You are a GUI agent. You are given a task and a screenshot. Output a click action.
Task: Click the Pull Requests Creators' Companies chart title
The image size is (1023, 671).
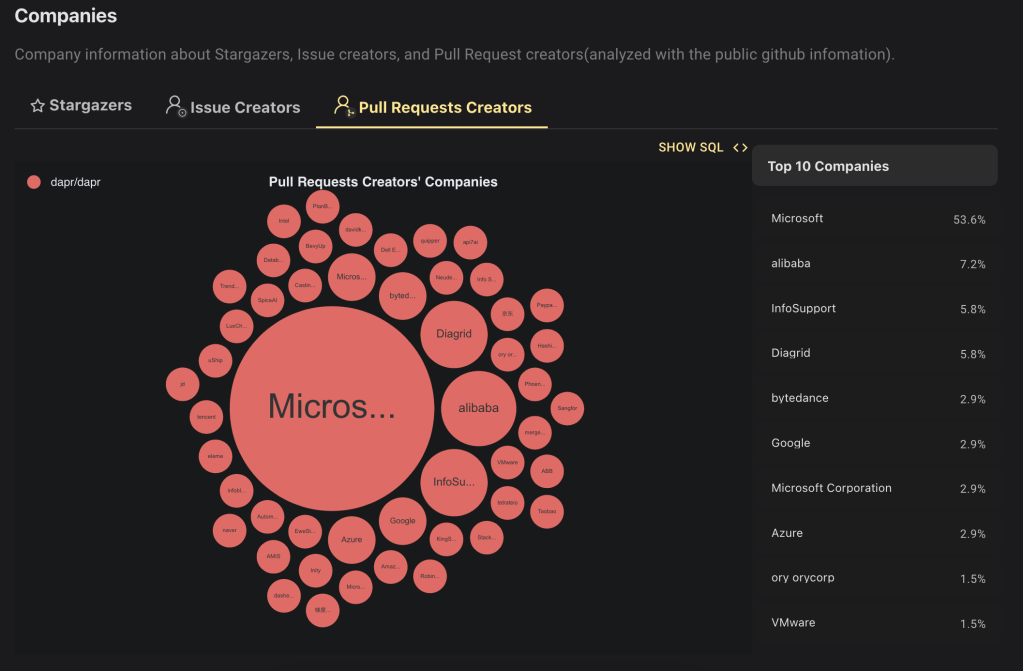[x=383, y=182]
